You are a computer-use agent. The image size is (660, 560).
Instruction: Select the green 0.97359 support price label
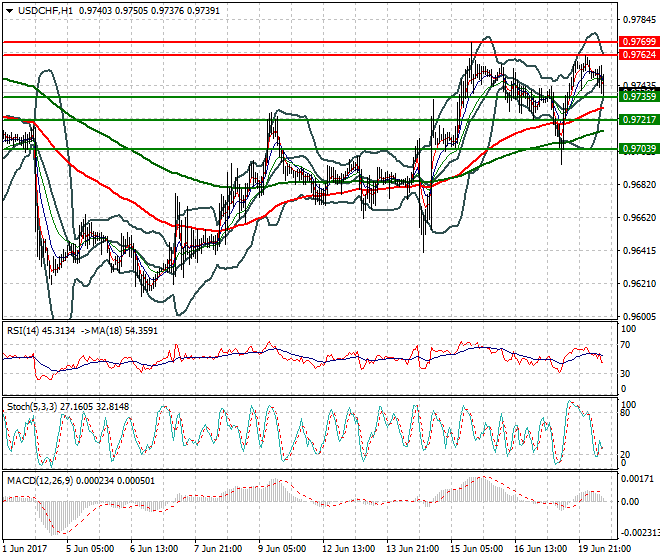(639, 97)
